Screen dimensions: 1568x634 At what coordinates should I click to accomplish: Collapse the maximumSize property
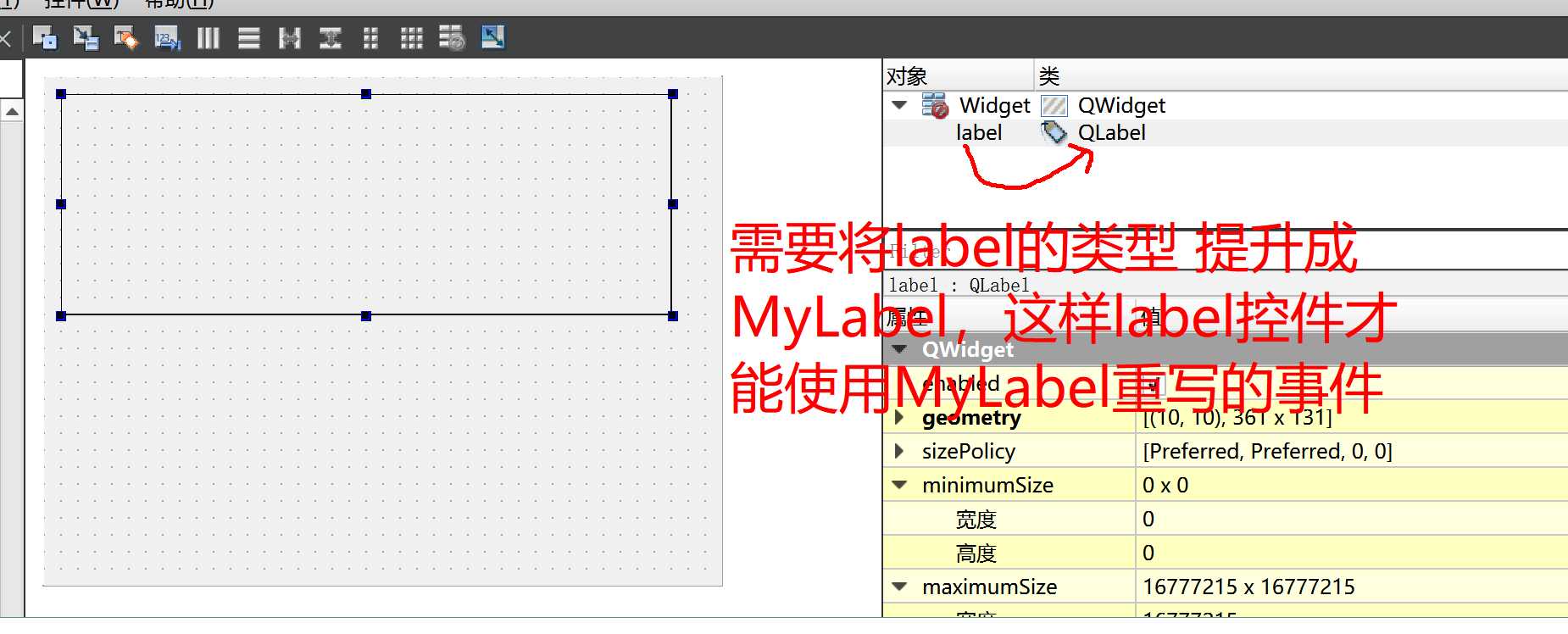900,587
